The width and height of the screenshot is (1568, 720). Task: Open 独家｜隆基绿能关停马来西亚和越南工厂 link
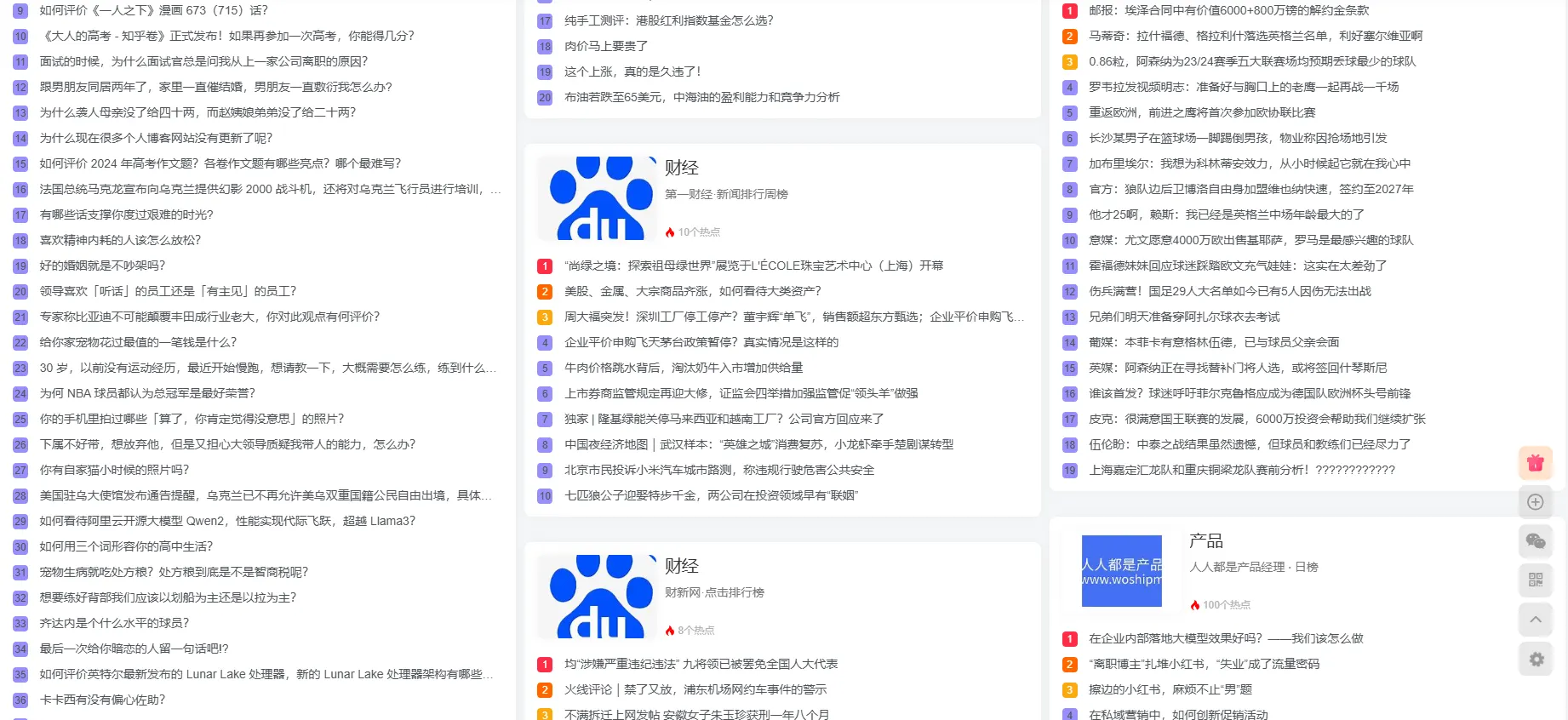[724, 419]
